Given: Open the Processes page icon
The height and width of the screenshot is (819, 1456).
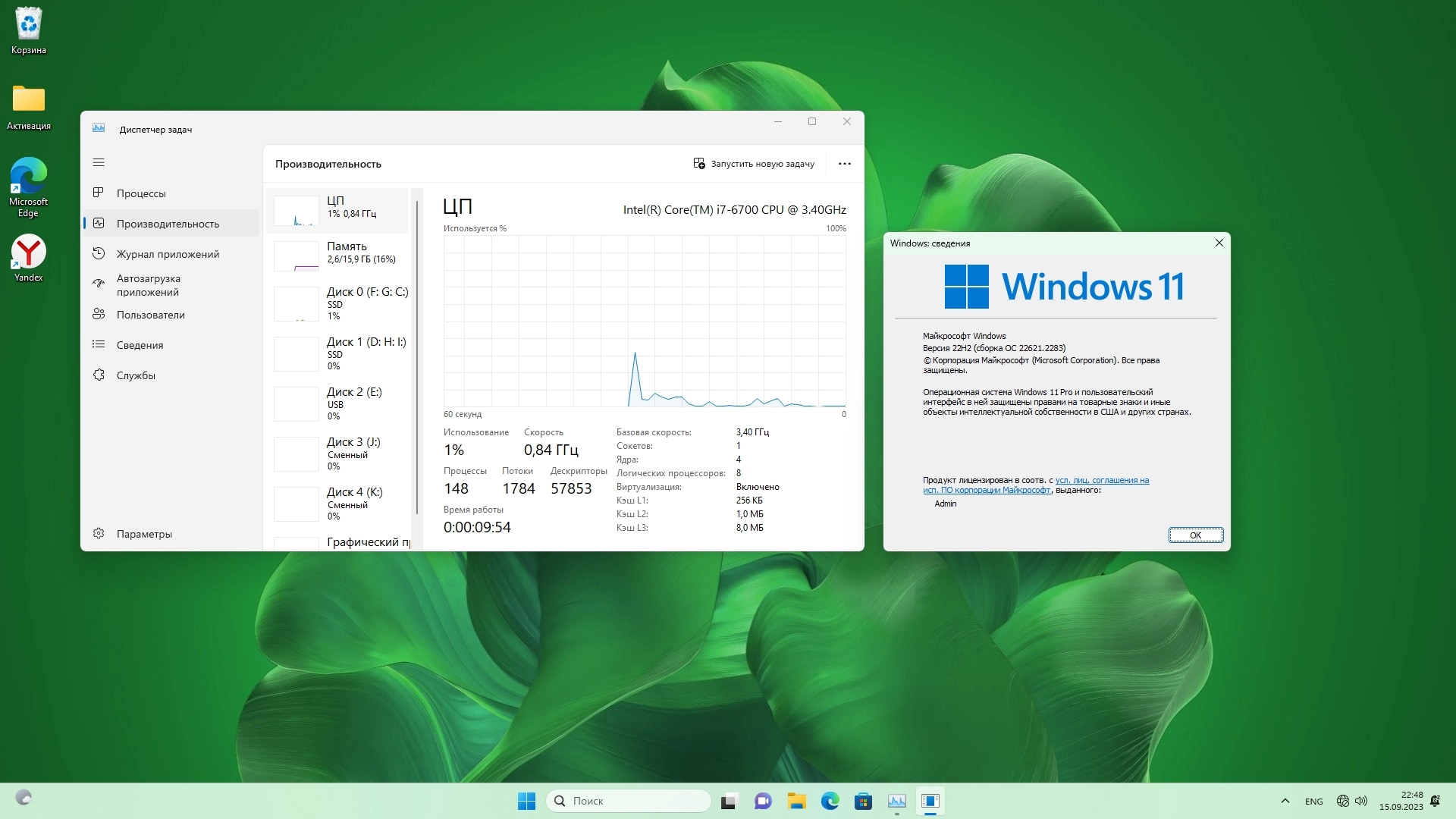Looking at the screenshot, I should 99,193.
